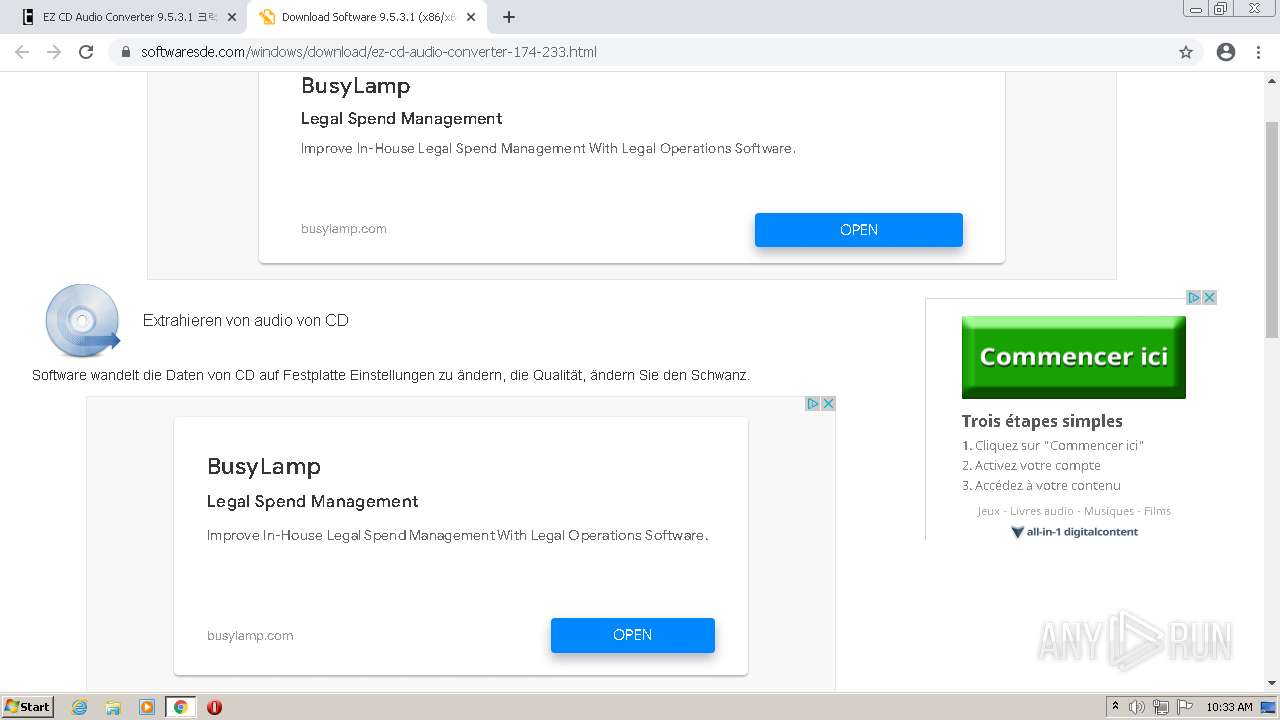Open the Chrome three-dot menu
This screenshot has height=720, width=1280.
(1258, 52)
